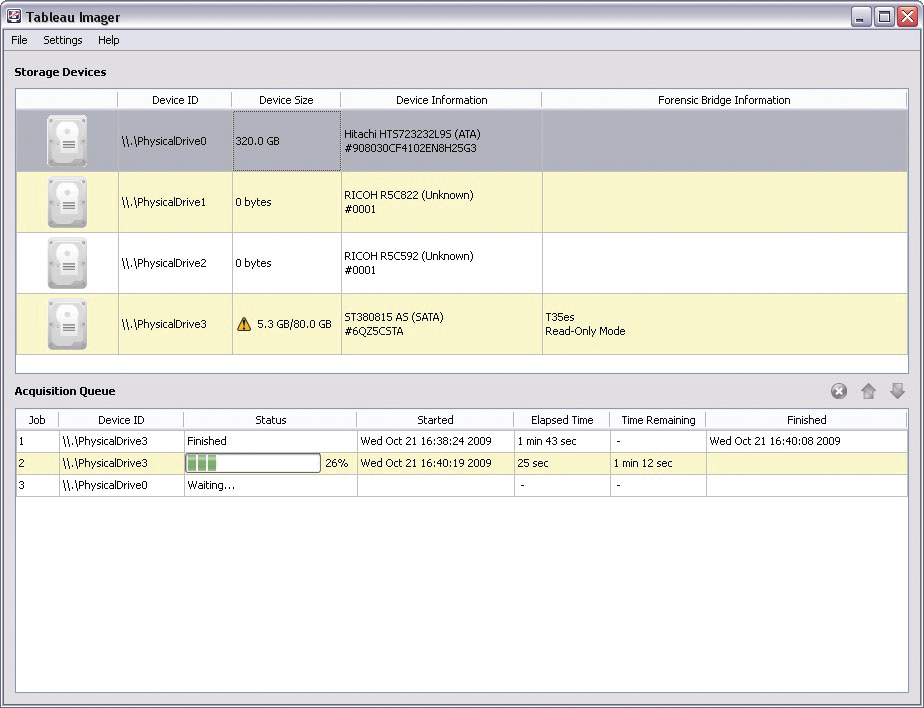Image resolution: width=924 pixels, height=708 pixels.
Task: Open the File menu
Action: [19, 40]
